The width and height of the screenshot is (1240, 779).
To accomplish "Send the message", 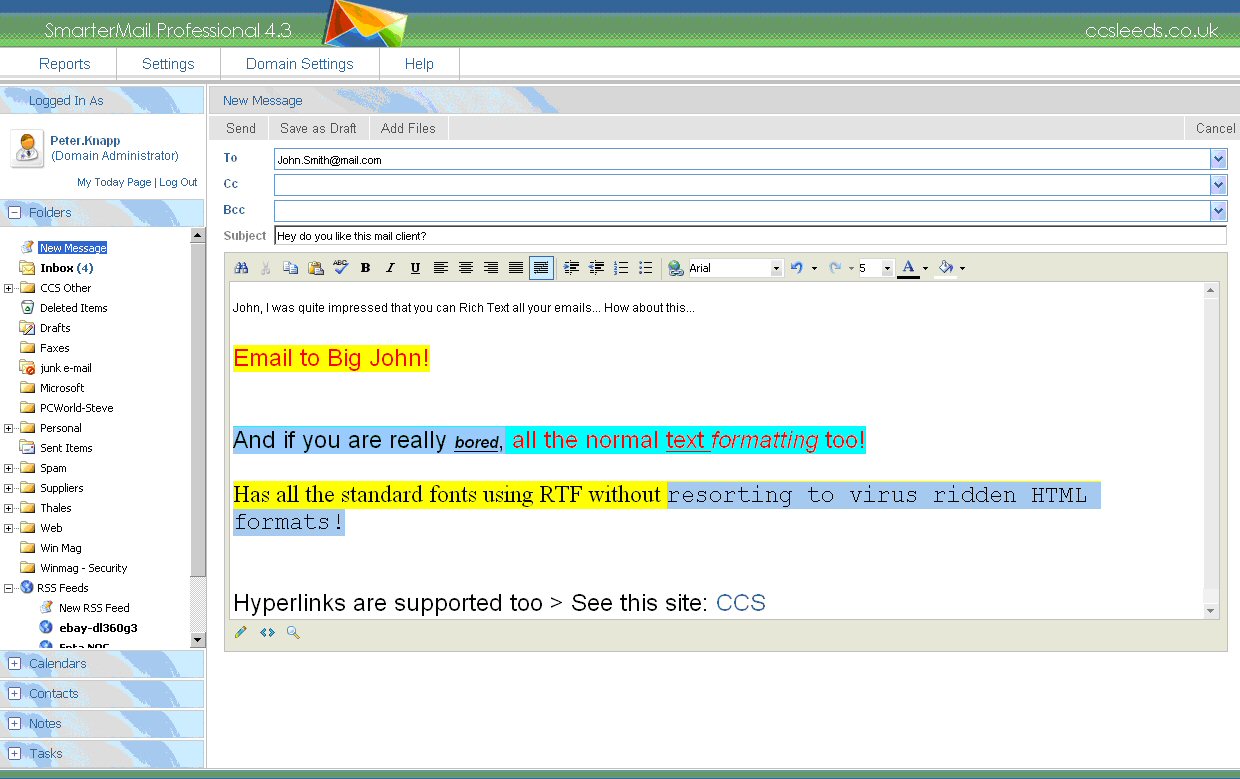I will click(x=241, y=128).
